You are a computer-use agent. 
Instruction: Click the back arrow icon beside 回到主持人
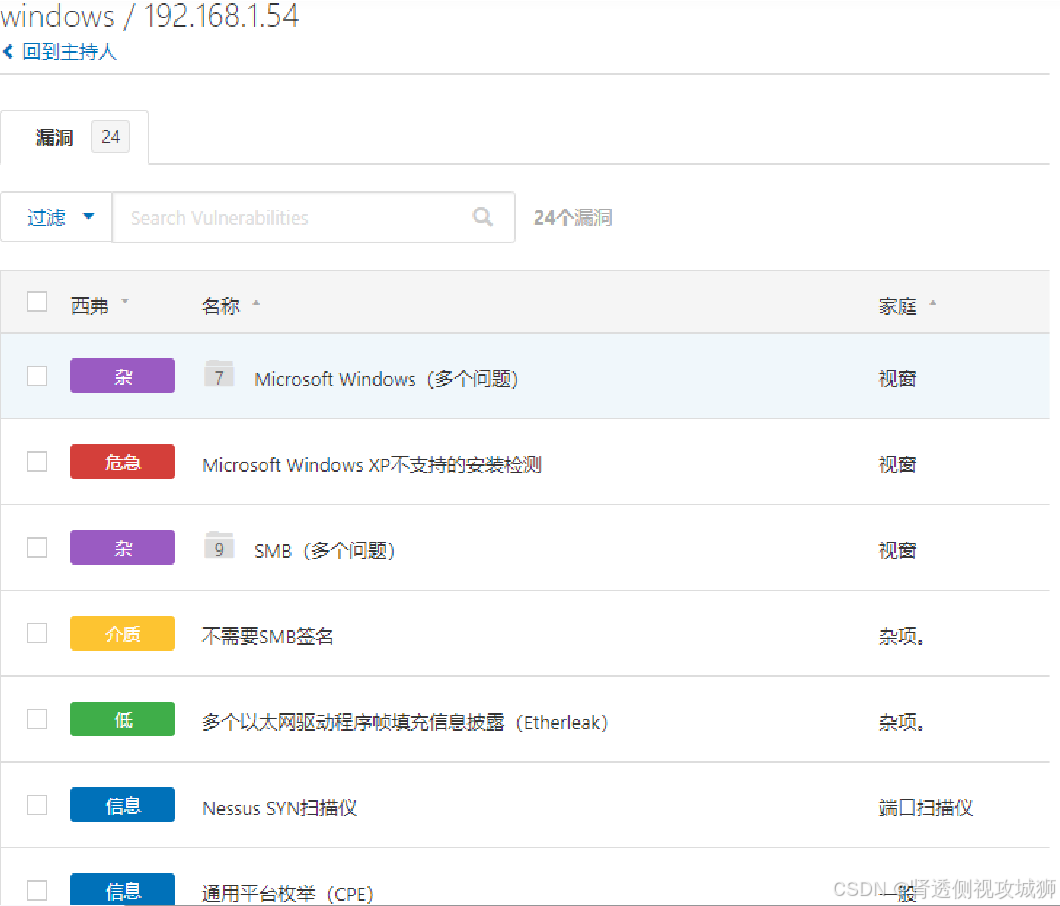(x=8, y=51)
